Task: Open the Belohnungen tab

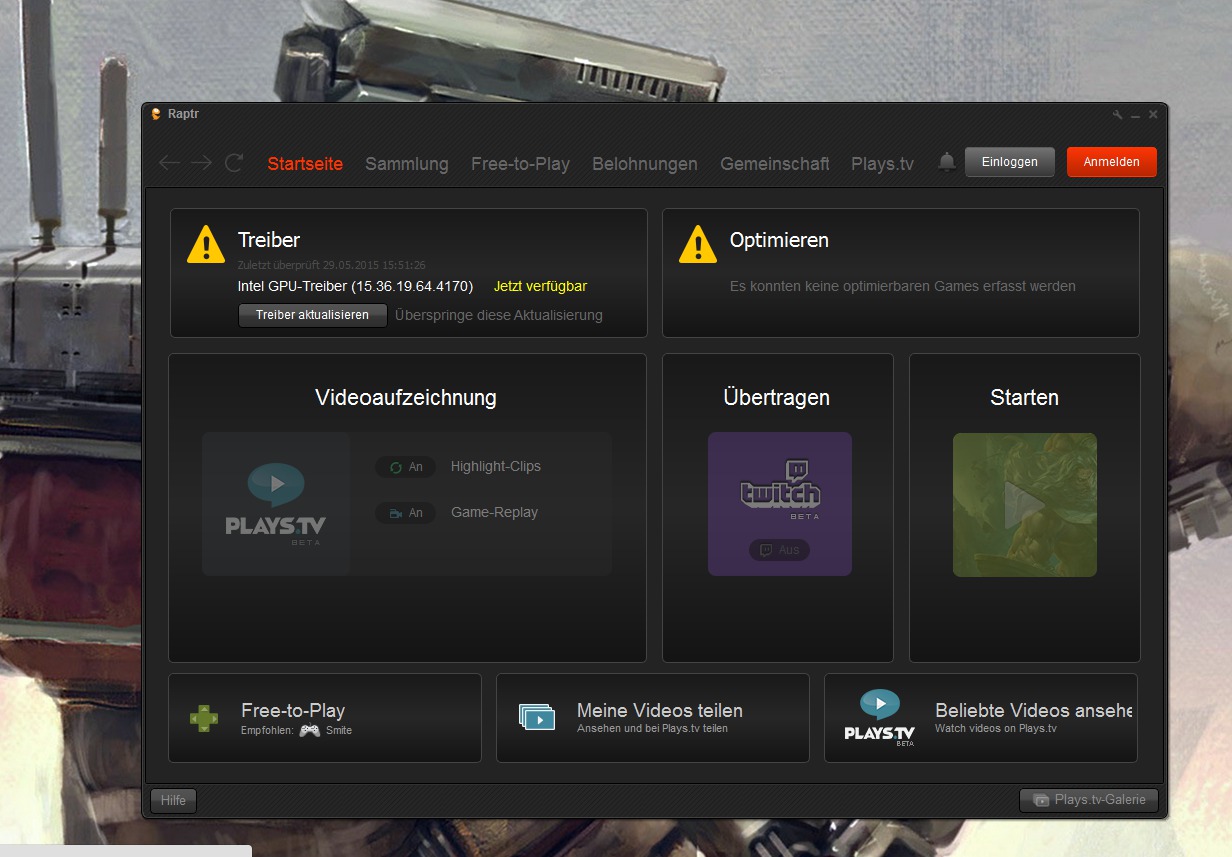Action: tap(645, 164)
